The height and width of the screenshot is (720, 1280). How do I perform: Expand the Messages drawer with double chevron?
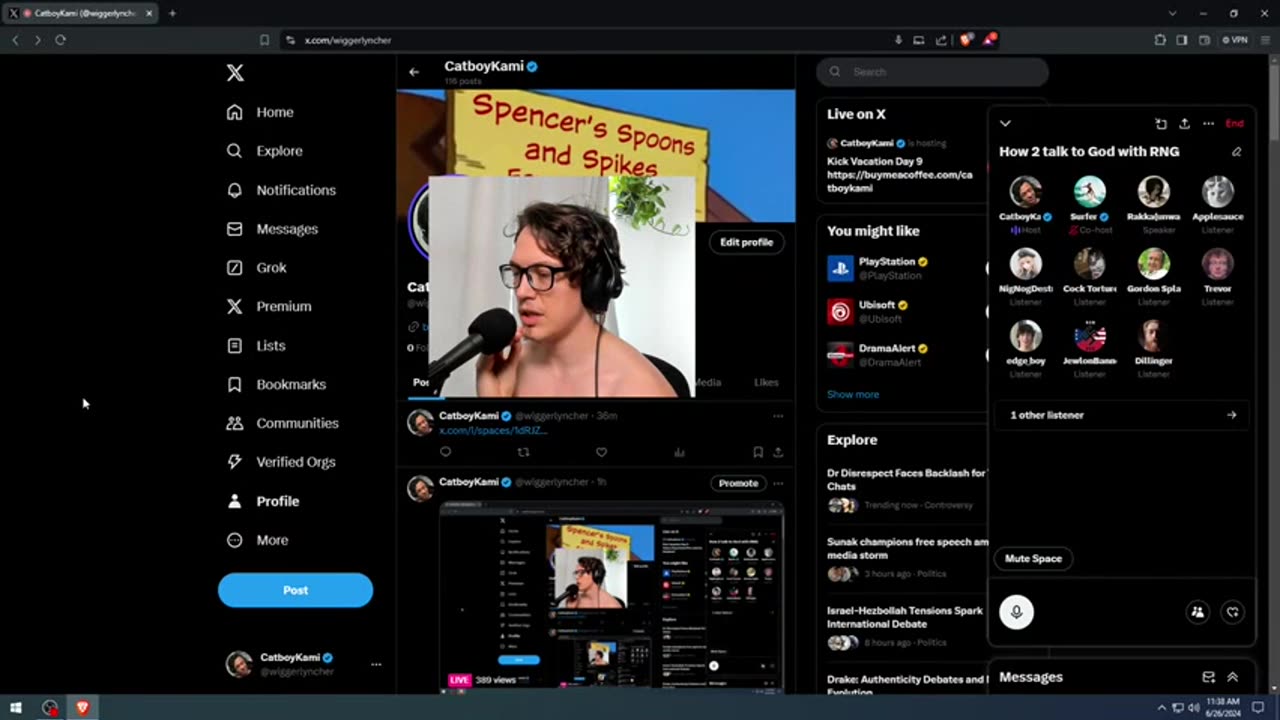tap(1233, 677)
